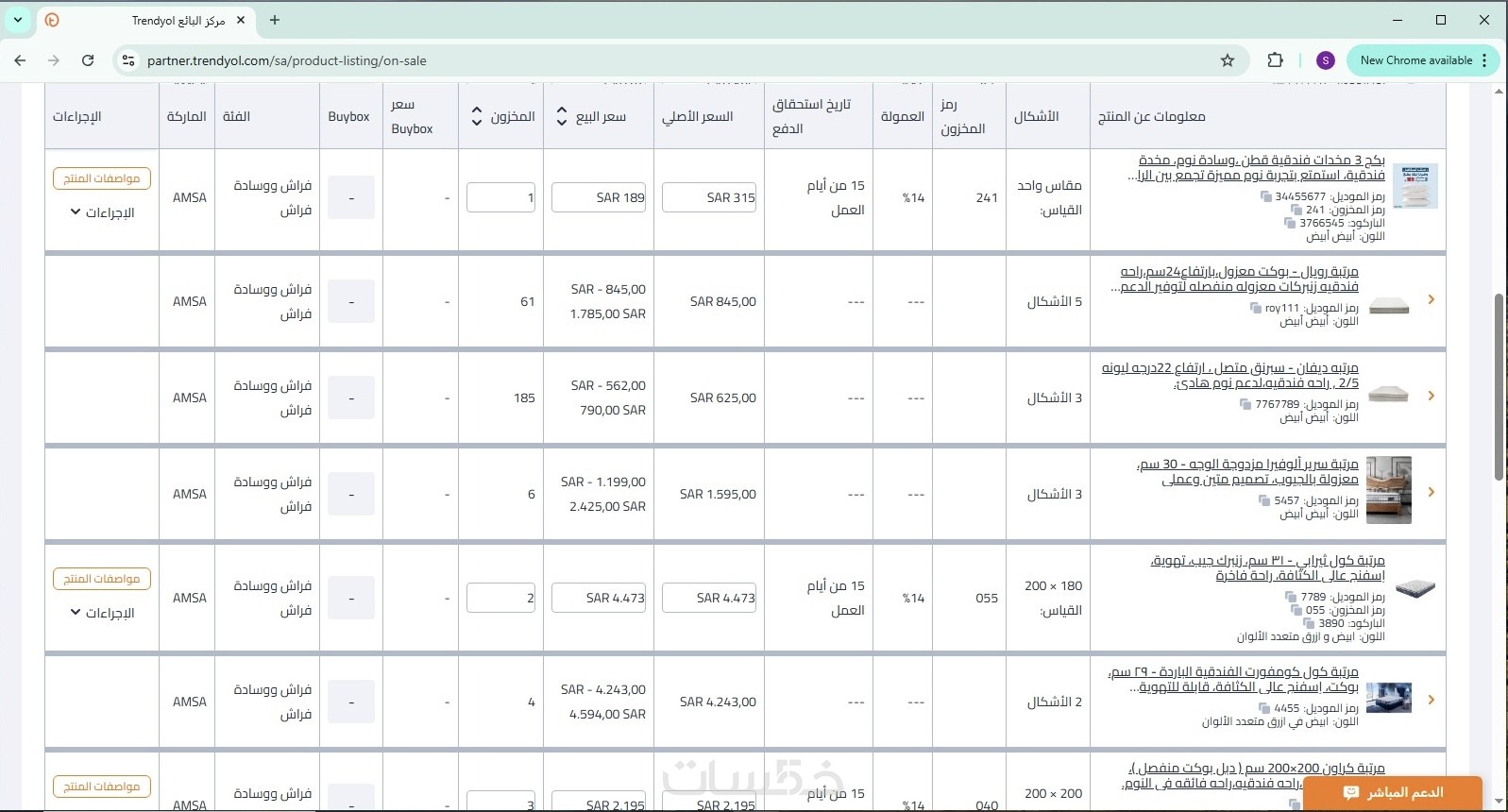Go back to the previous page
This screenshot has width=1508, height=812.
tap(21, 60)
